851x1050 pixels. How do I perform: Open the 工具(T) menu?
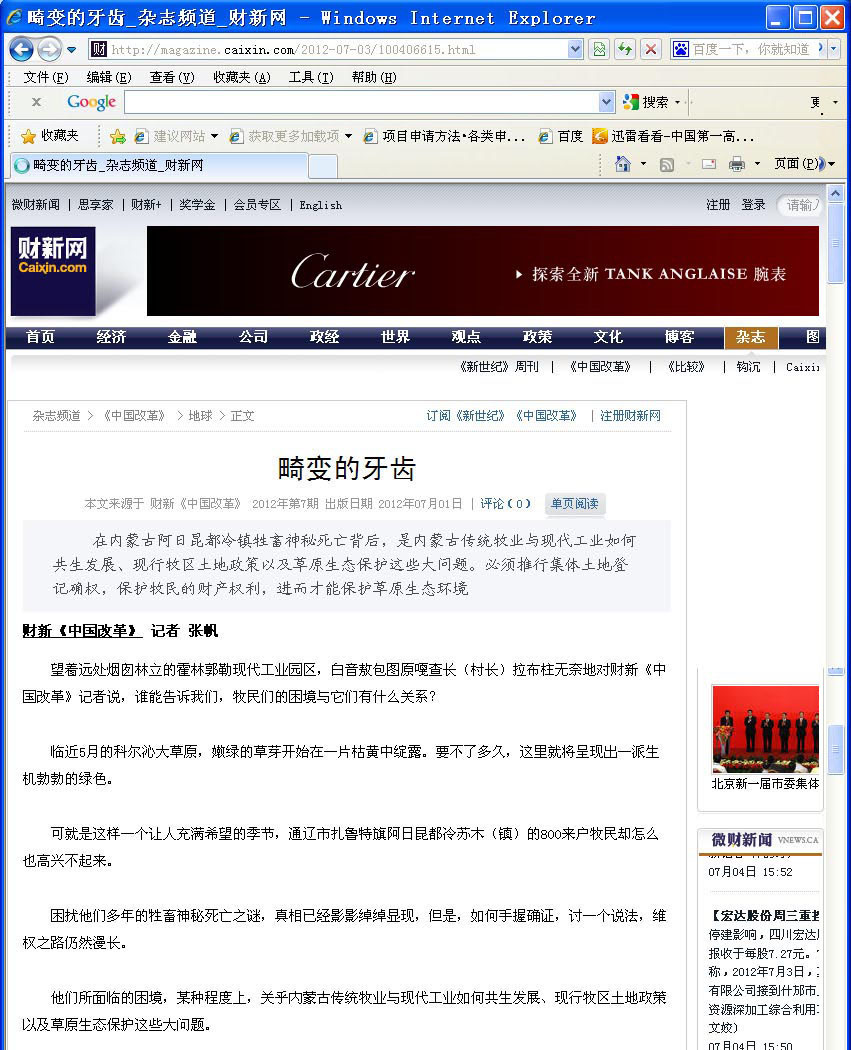[311, 78]
